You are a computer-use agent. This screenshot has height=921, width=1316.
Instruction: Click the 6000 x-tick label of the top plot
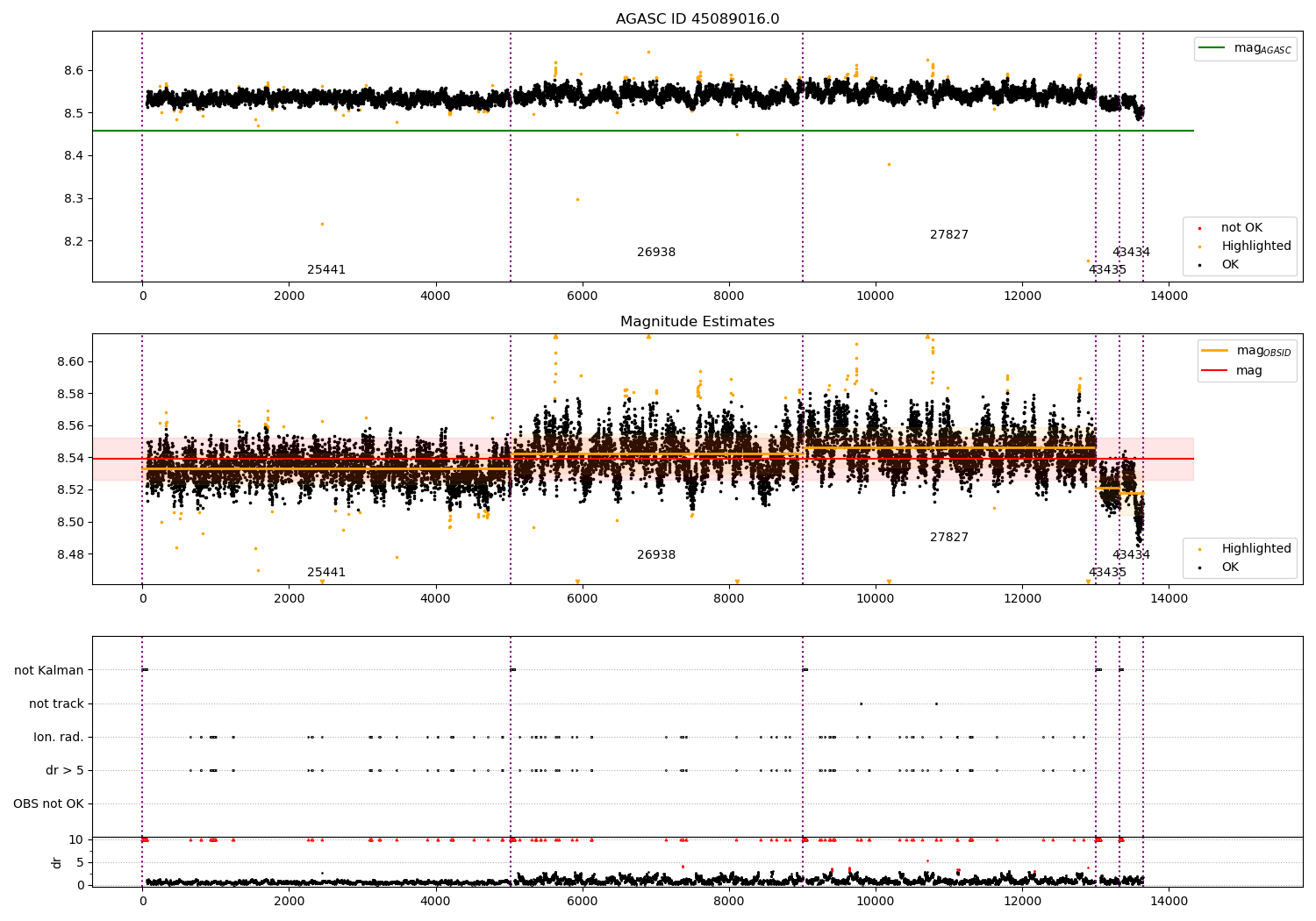pos(583,296)
